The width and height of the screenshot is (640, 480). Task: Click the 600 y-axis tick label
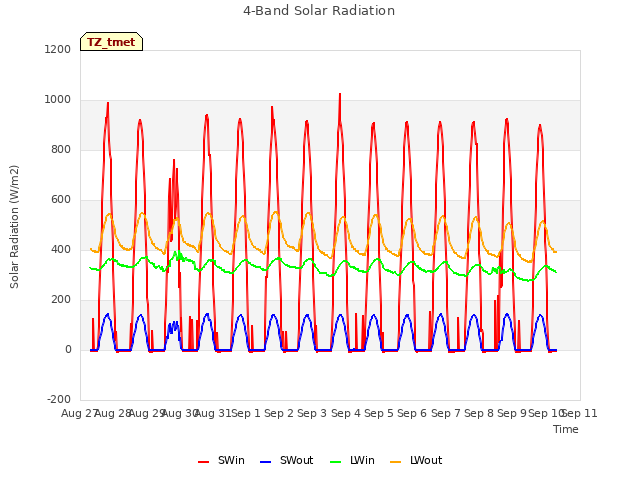coord(61,200)
